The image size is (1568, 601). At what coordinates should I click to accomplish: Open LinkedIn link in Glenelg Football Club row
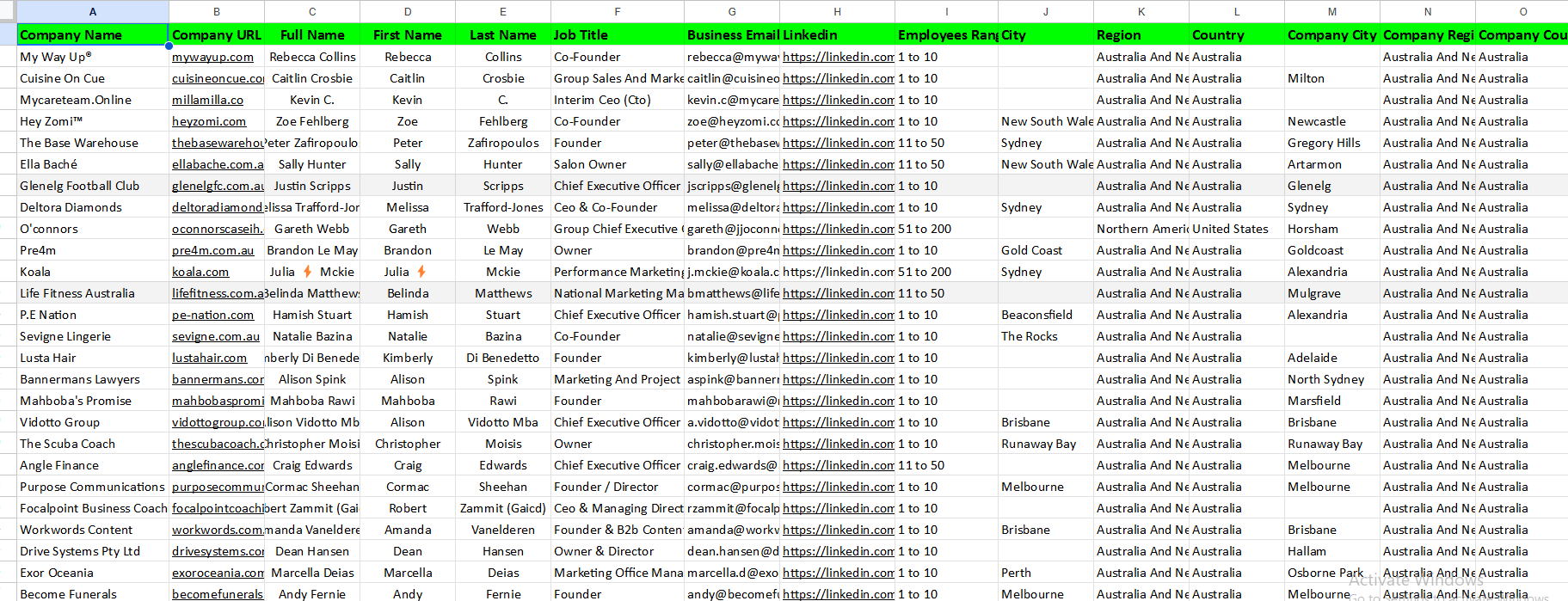(x=839, y=186)
